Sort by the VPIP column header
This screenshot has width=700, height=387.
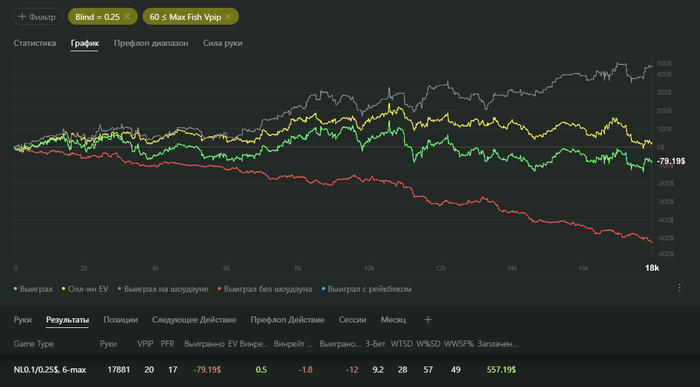(x=145, y=344)
